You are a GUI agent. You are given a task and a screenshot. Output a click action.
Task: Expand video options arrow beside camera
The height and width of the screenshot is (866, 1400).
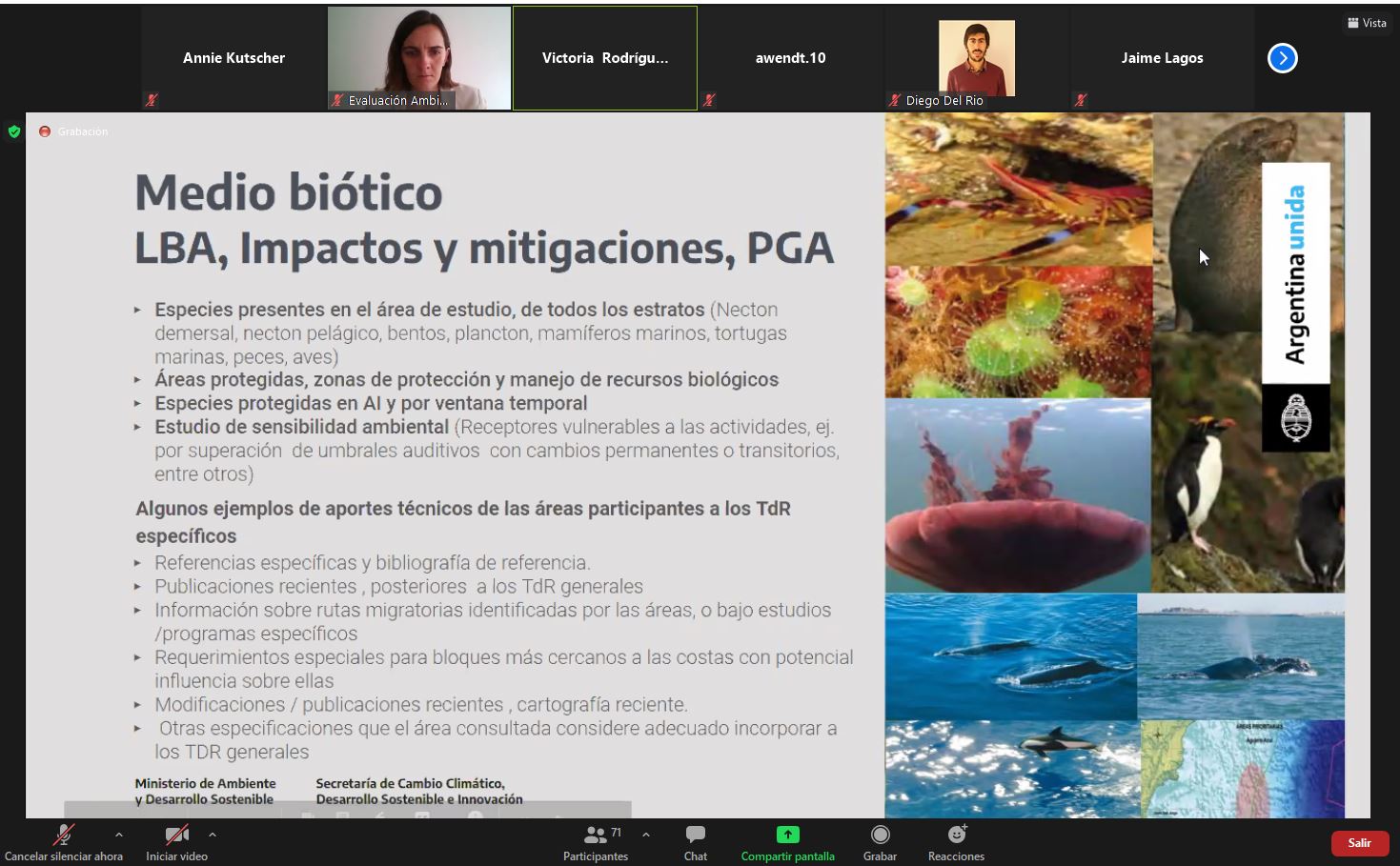click(213, 835)
